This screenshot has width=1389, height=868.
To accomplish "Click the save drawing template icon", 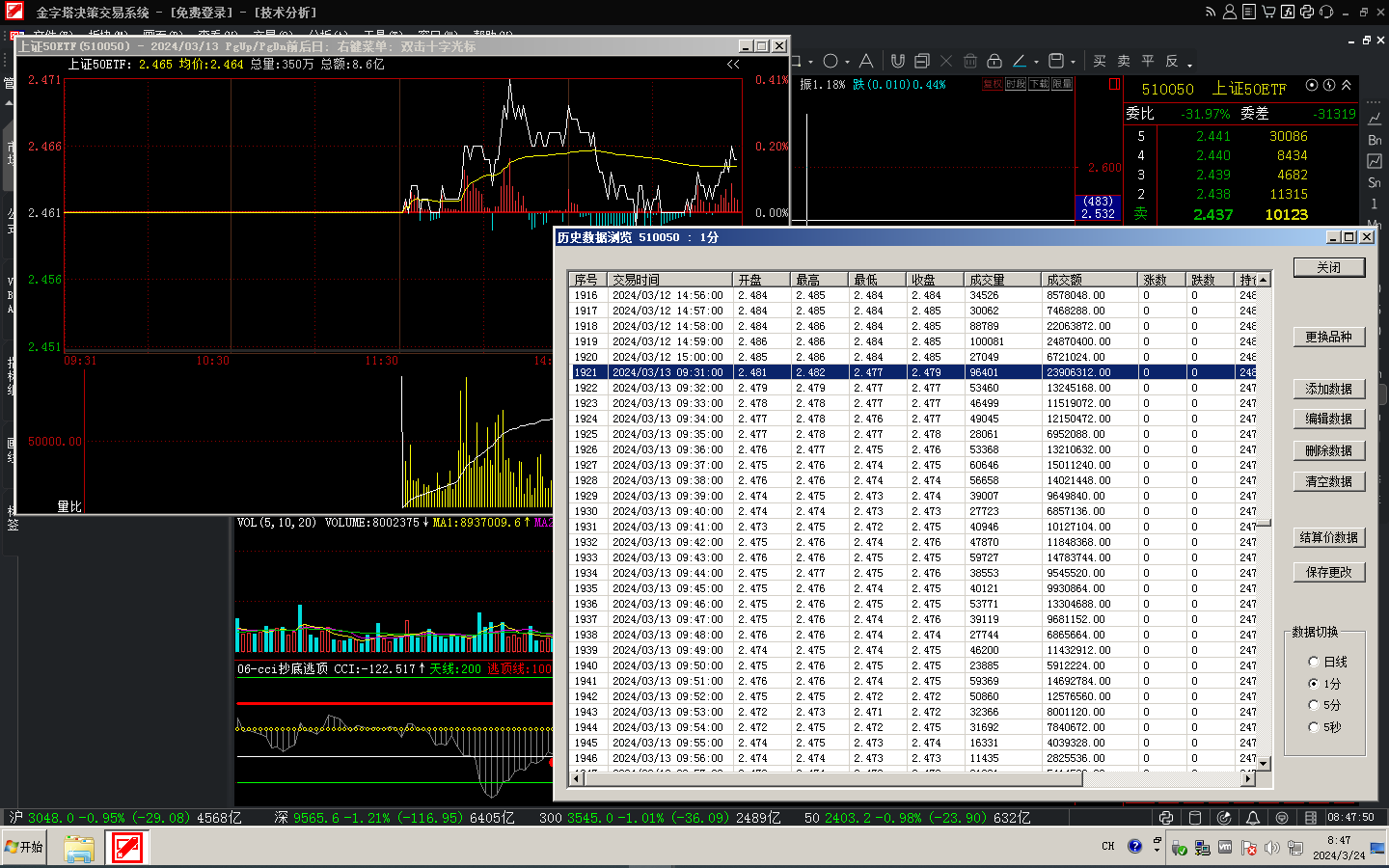I will [x=1056, y=61].
